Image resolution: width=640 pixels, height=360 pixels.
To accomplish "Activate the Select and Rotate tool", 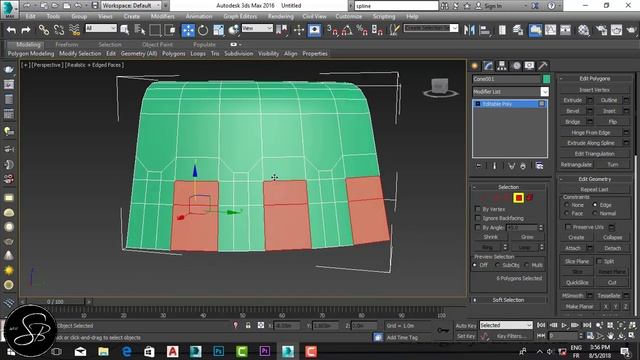I will pos(203,30).
